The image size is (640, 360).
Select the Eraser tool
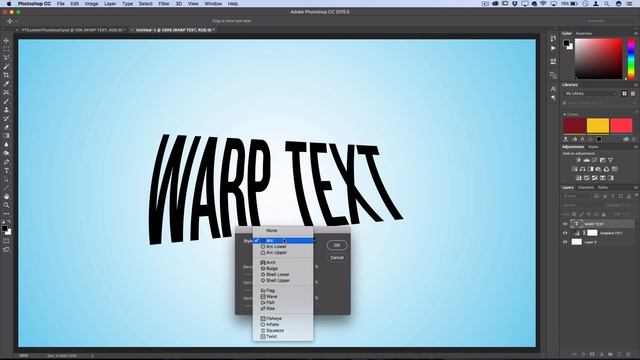click(x=6, y=127)
